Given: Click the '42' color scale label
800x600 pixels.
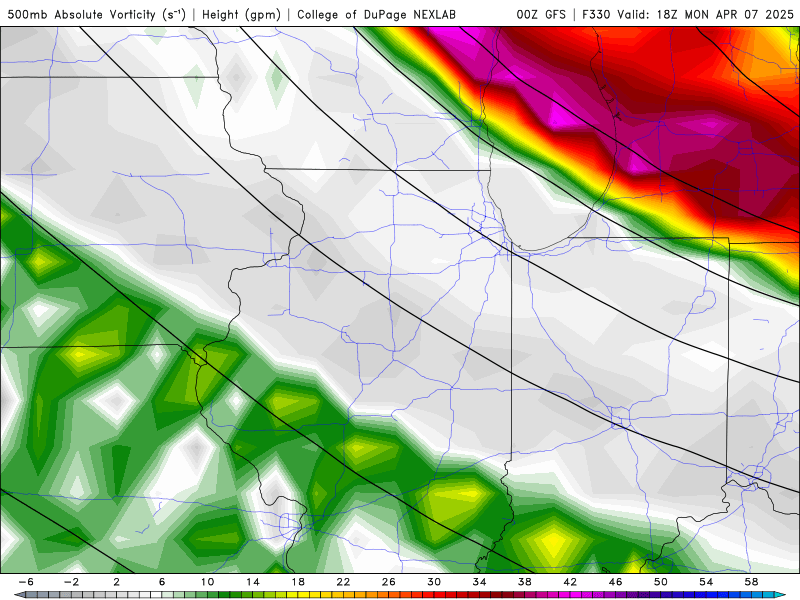Looking at the screenshot, I should (570, 582).
